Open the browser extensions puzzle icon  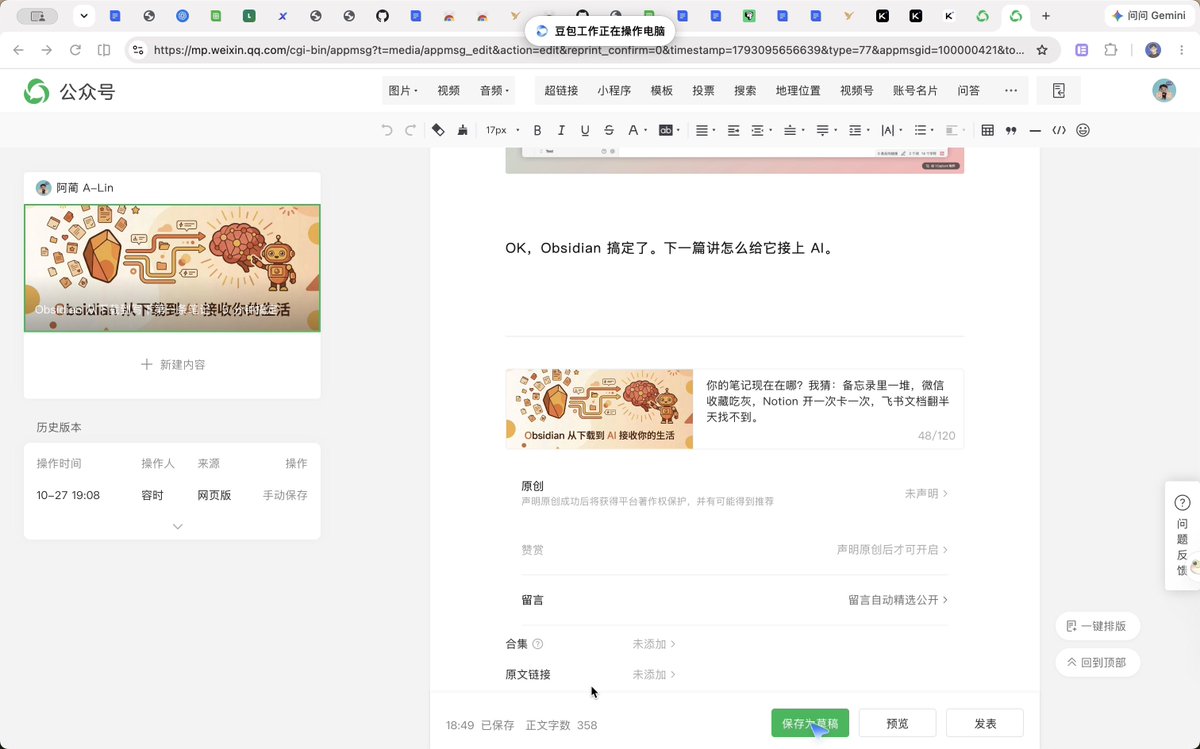tap(1111, 49)
